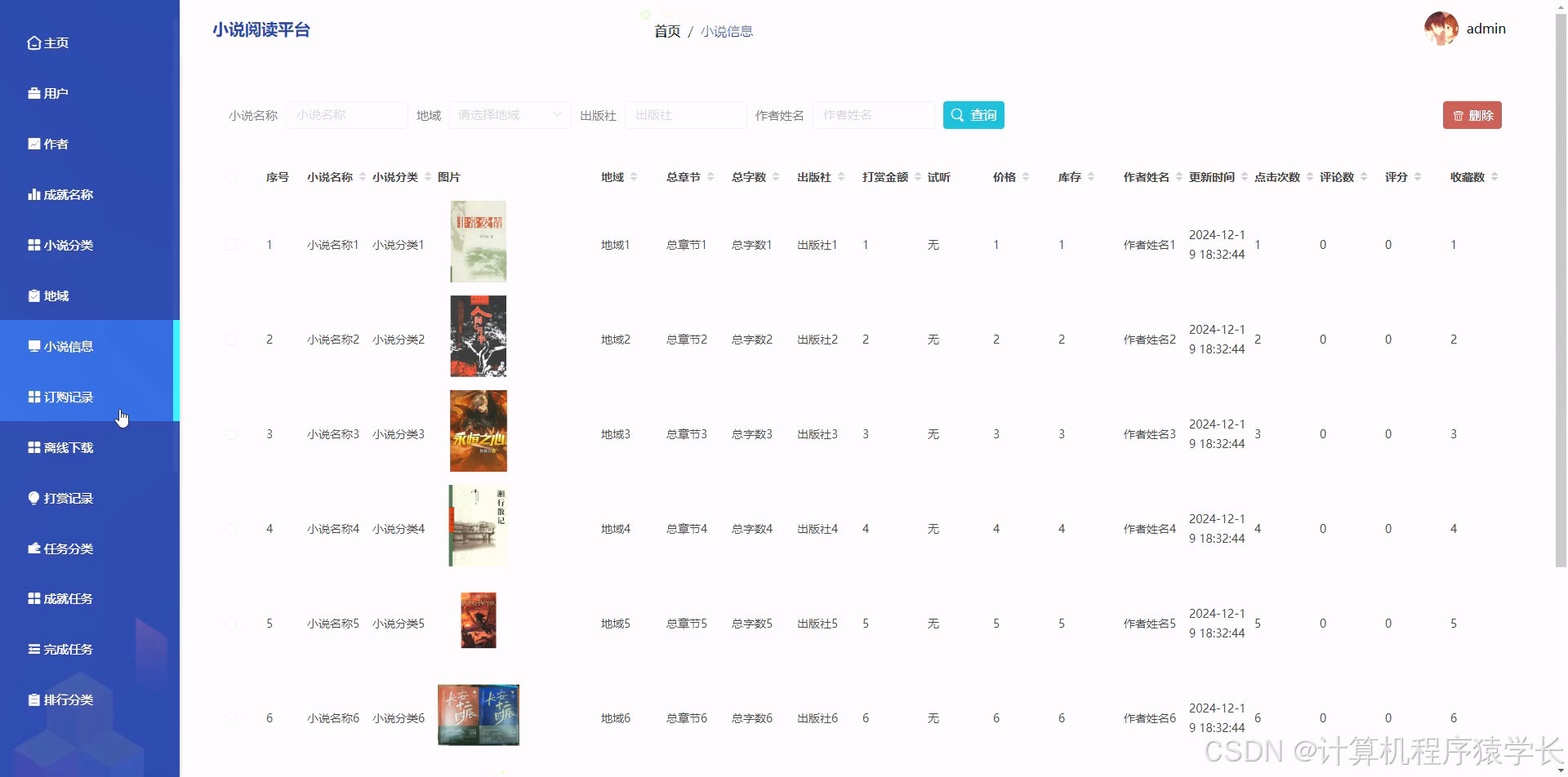
Task: Click the clipboard icon beside 地域
Action: click(33, 296)
